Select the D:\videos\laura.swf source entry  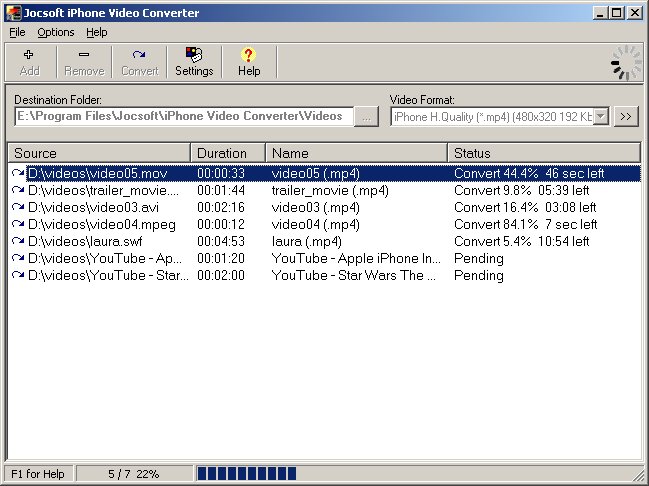pos(85,241)
